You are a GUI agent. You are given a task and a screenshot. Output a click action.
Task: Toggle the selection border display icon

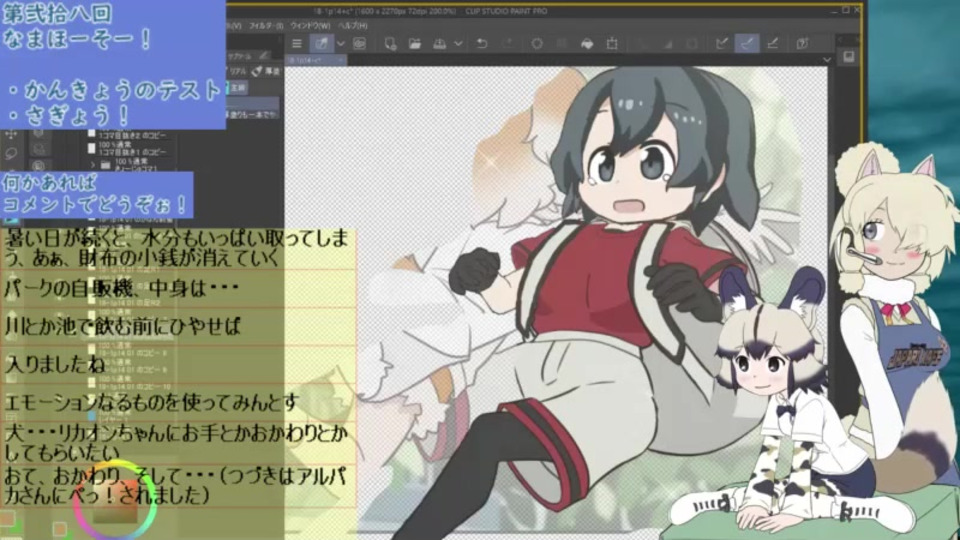692,43
